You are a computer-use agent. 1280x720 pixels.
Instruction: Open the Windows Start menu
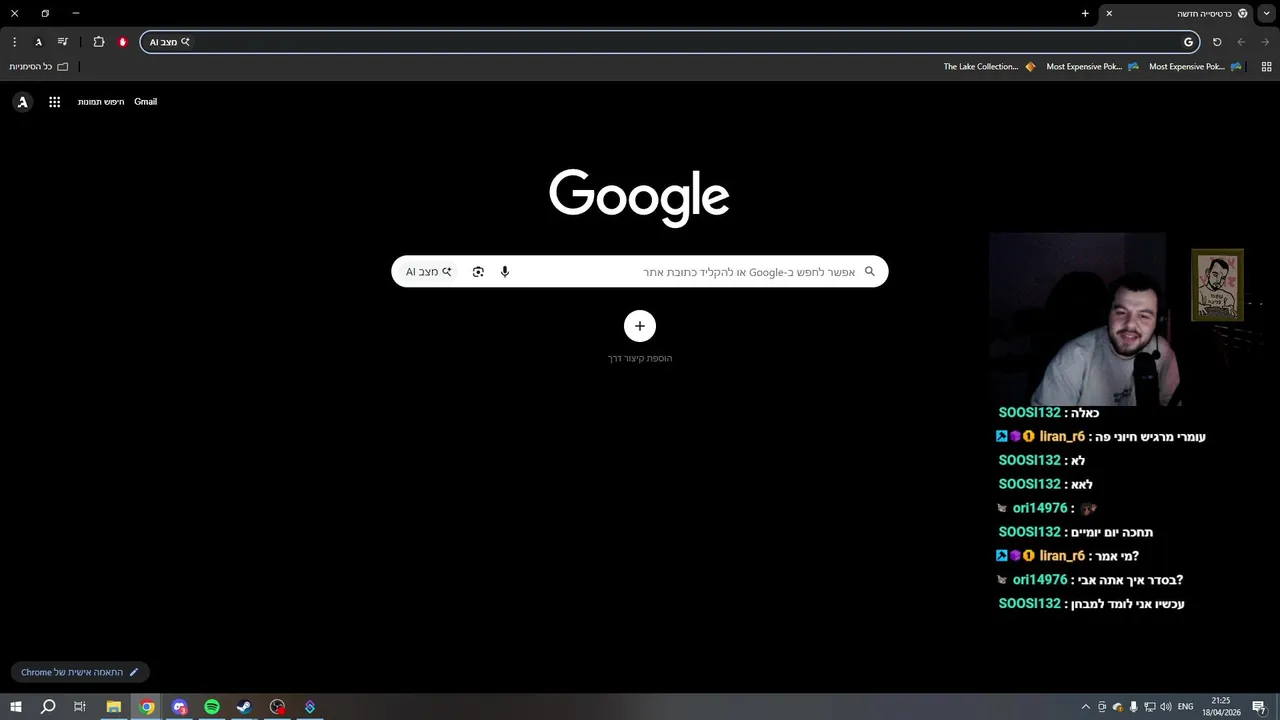[16, 707]
